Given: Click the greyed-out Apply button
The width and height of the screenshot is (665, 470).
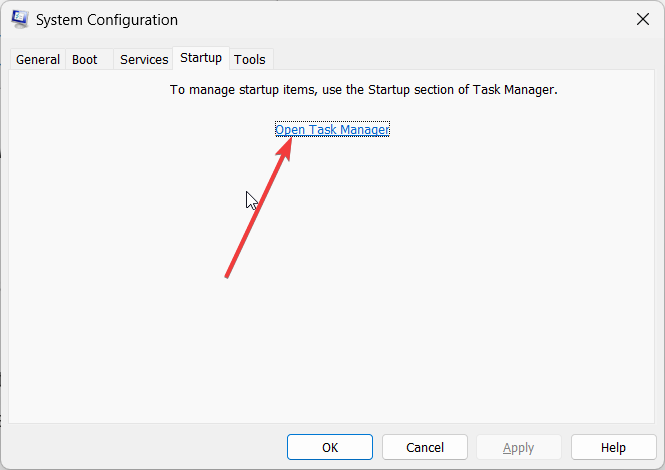Looking at the screenshot, I should pos(519,447).
